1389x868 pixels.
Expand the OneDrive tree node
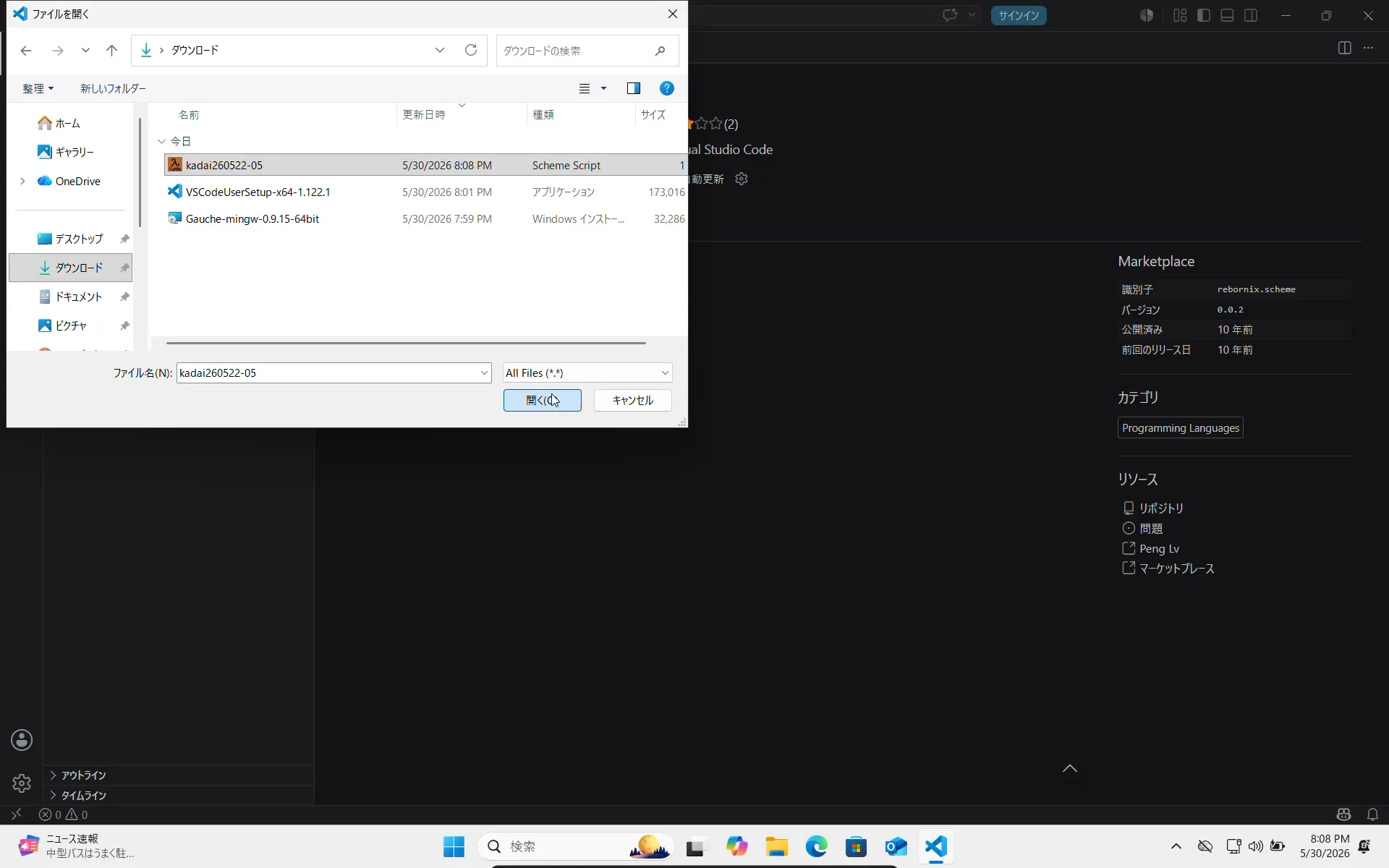pyautogui.click(x=22, y=181)
